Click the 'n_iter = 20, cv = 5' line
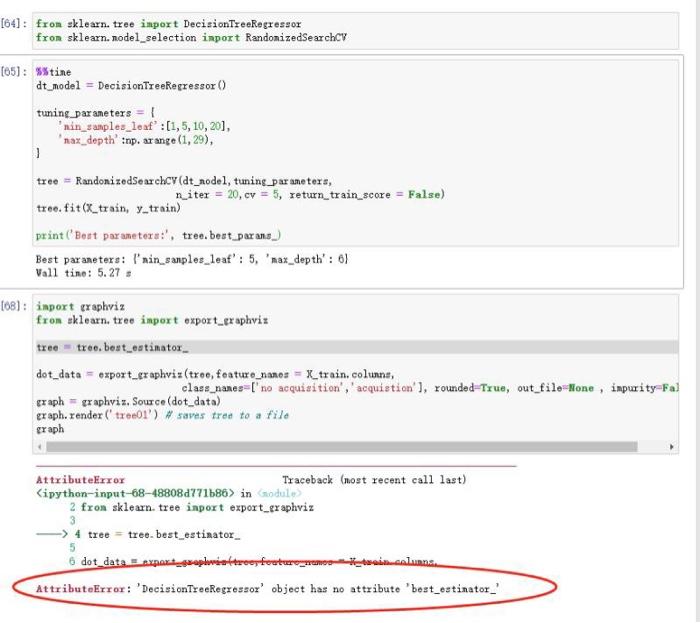Image resolution: width=700 pixels, height=623 pixels. (x=310, y=195)
